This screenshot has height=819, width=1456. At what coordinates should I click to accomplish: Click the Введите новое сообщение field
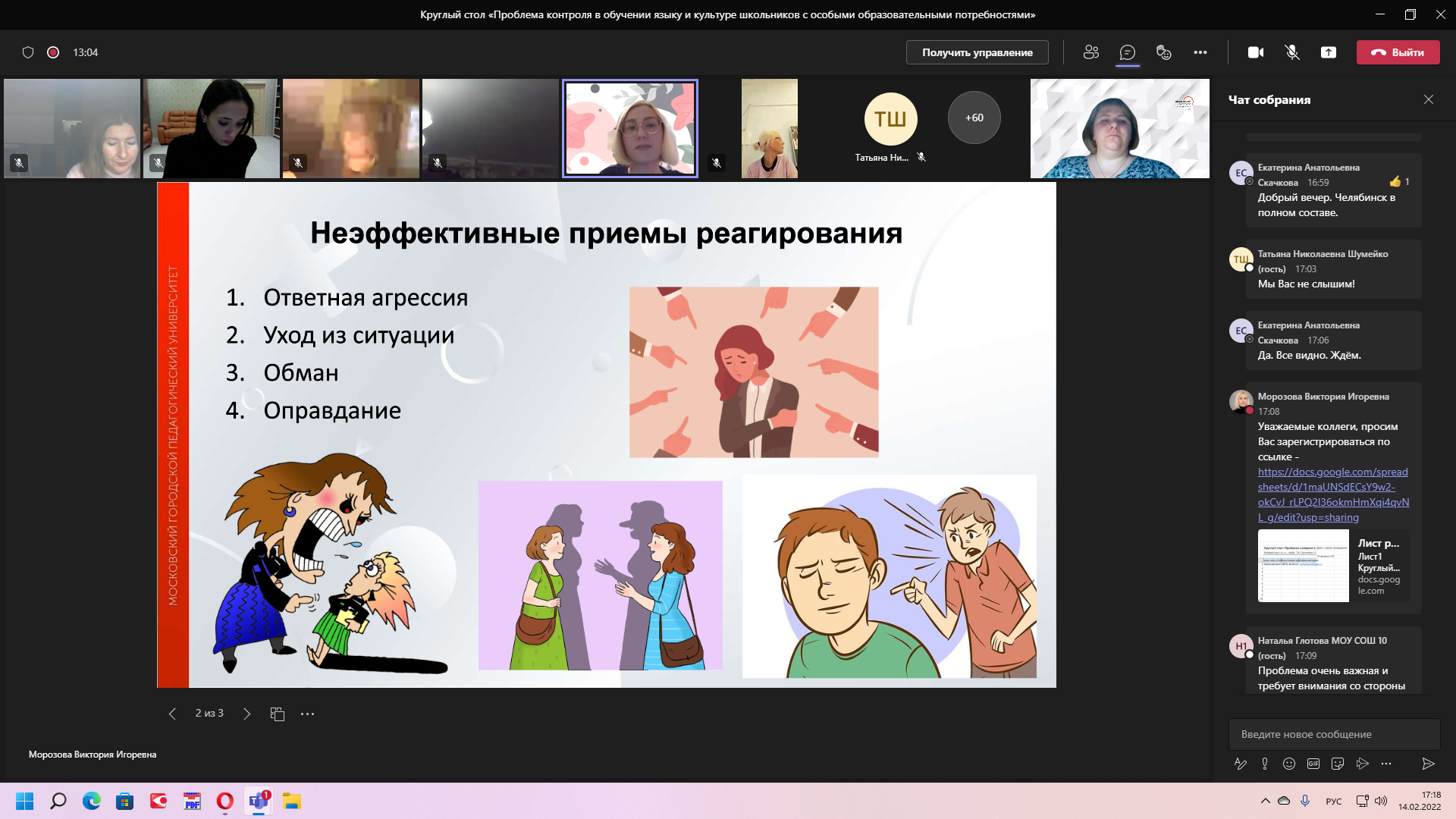coord(1333,734)
